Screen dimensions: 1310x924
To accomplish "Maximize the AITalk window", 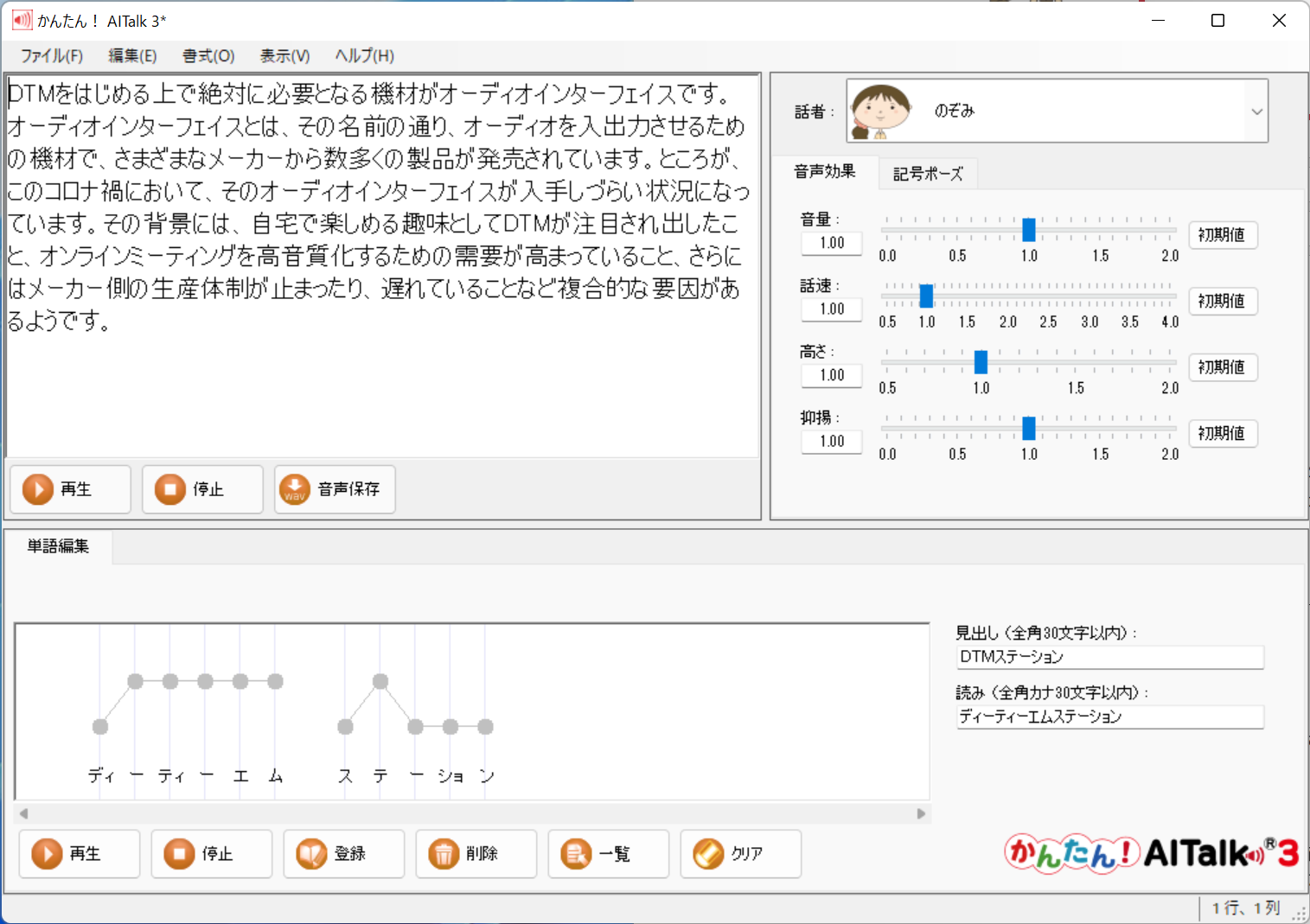I will point(1217,20).
